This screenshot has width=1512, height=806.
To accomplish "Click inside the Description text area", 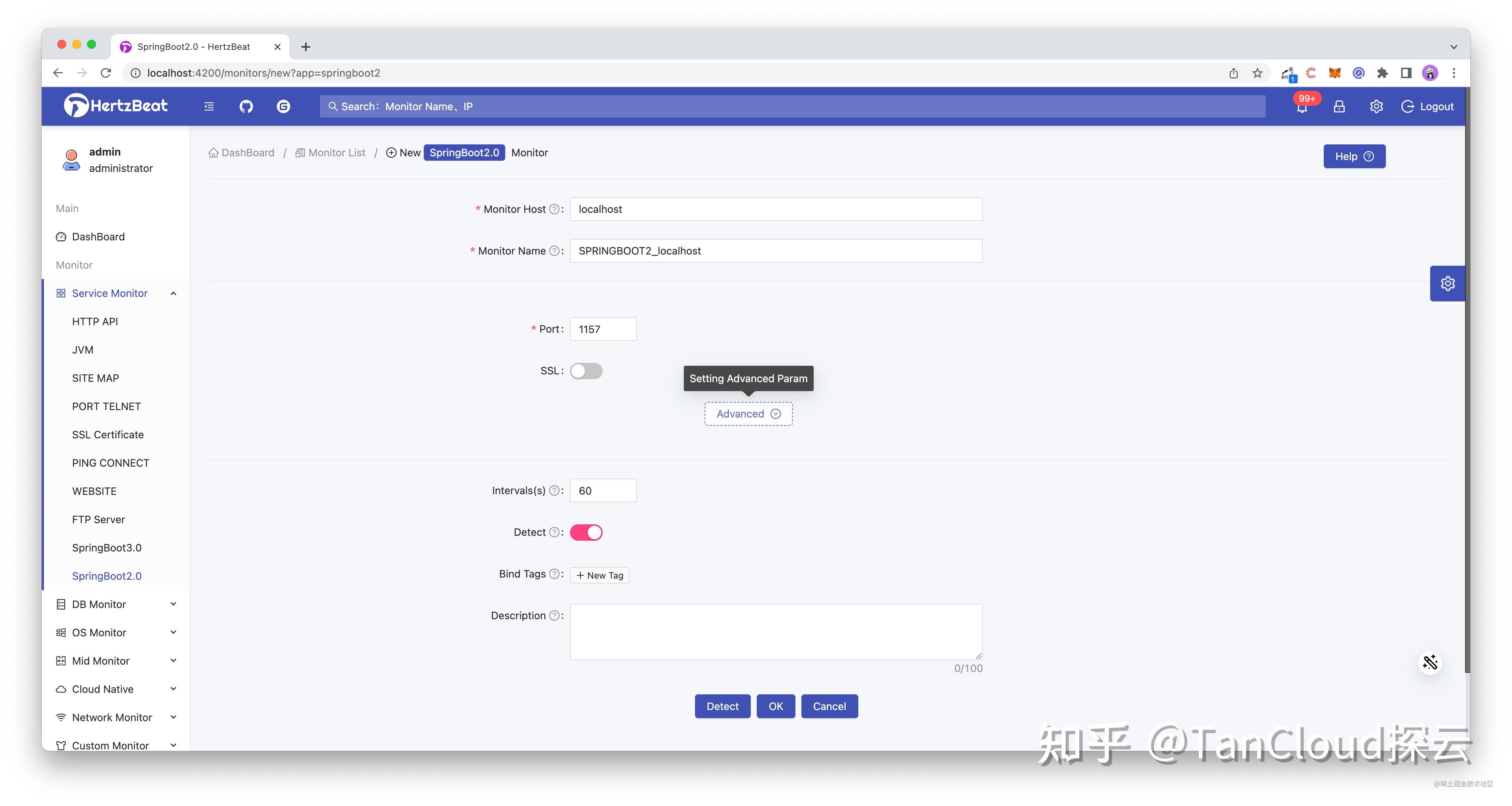I will [x=775, y=631].
